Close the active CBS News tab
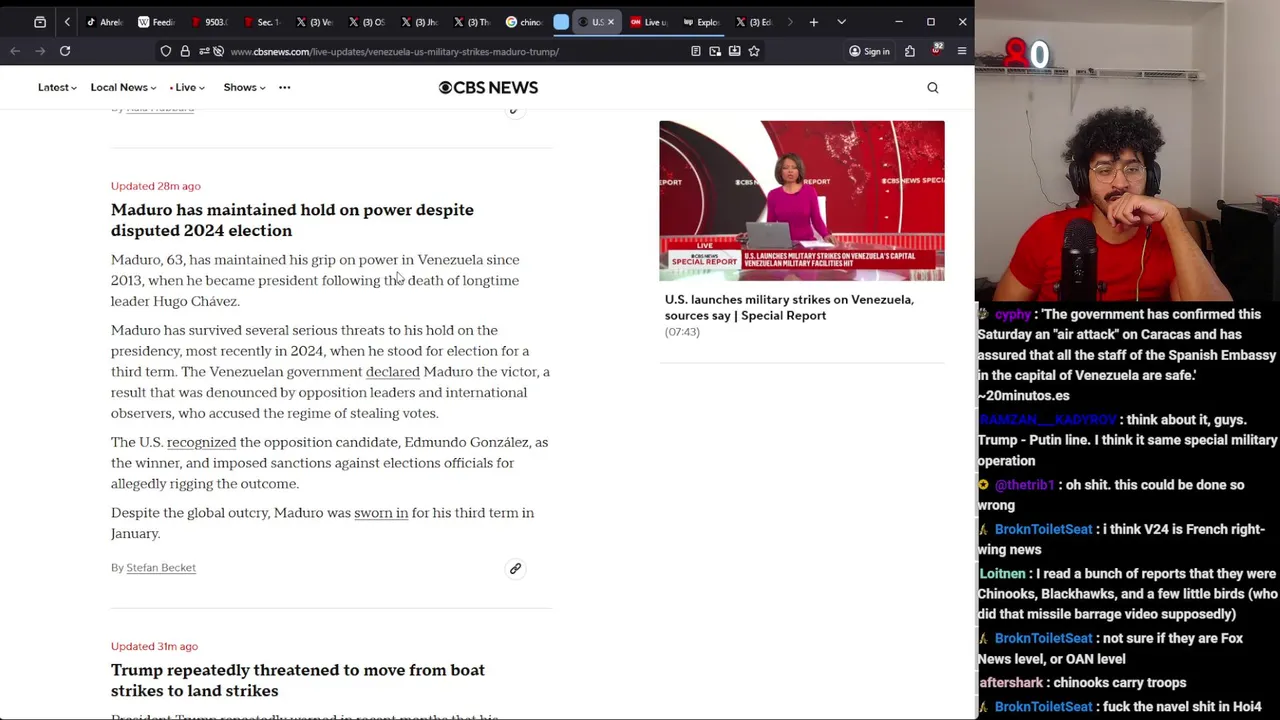Screen dimensions: 1280x720 [611, 22]
